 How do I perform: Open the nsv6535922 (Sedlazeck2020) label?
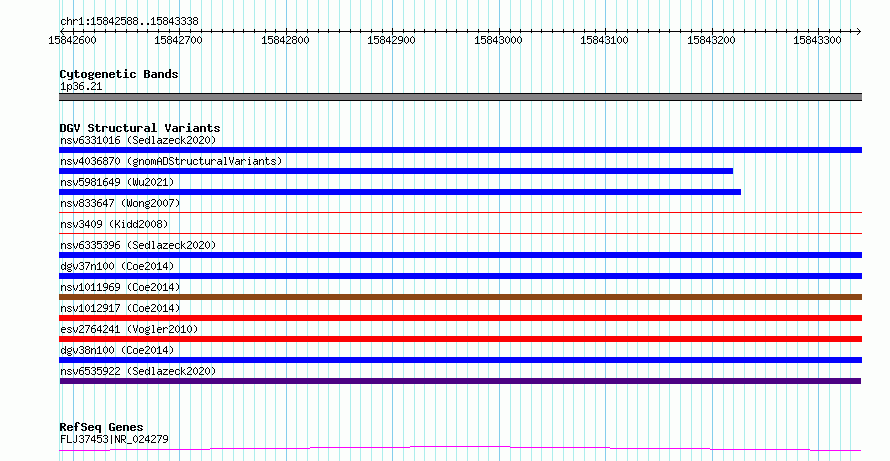(x=138, y=371)
